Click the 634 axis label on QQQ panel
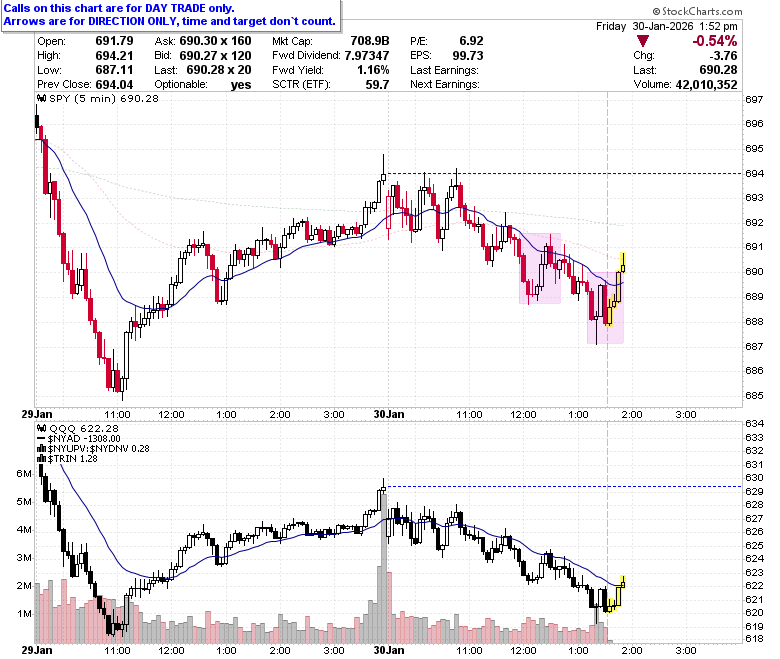 (754, 424)
